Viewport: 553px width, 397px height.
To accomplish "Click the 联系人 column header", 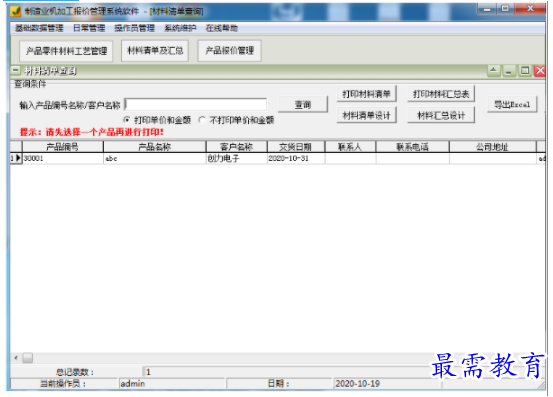I will point(351,147).
